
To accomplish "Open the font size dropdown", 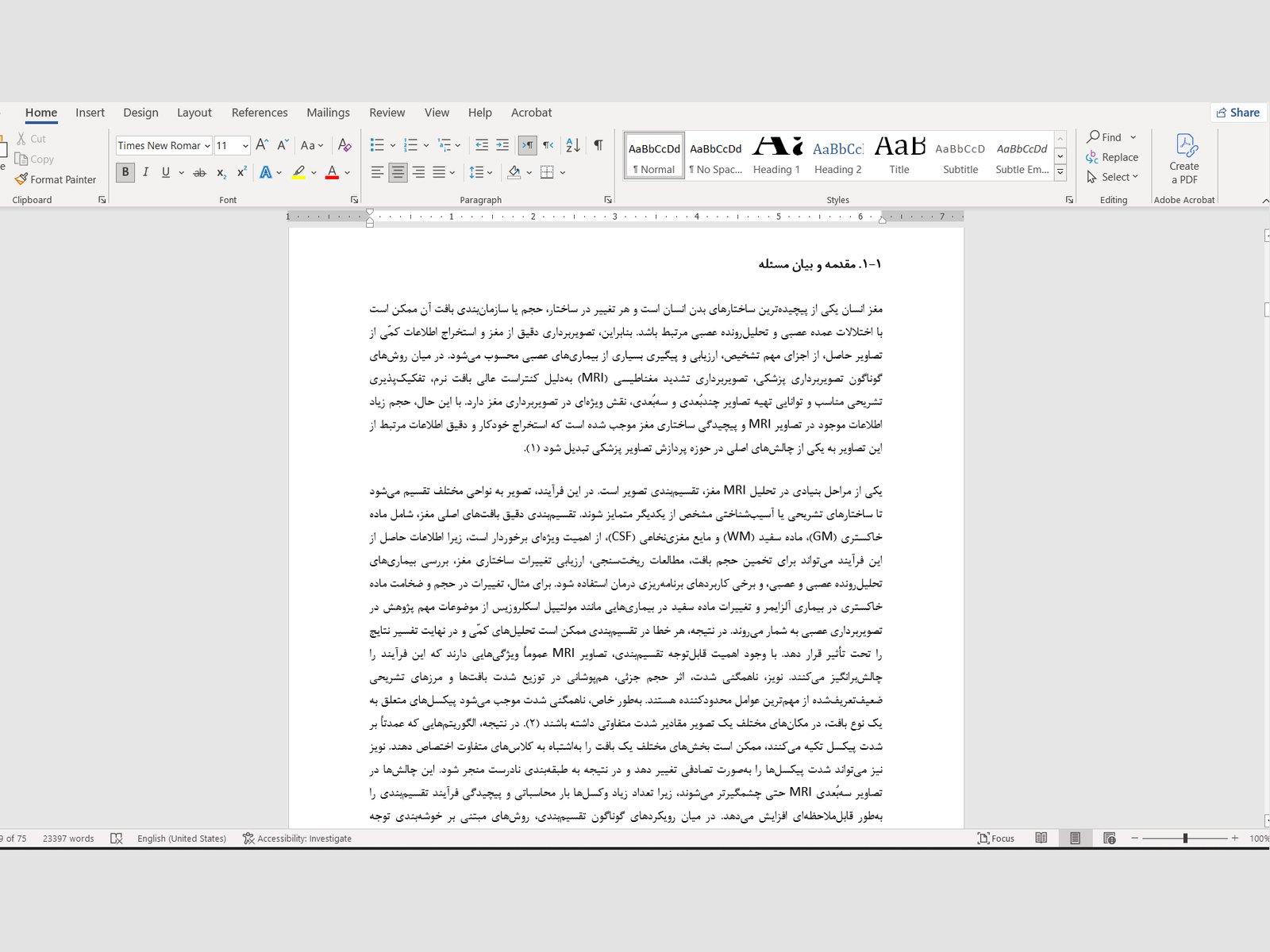I will (245, 145).
